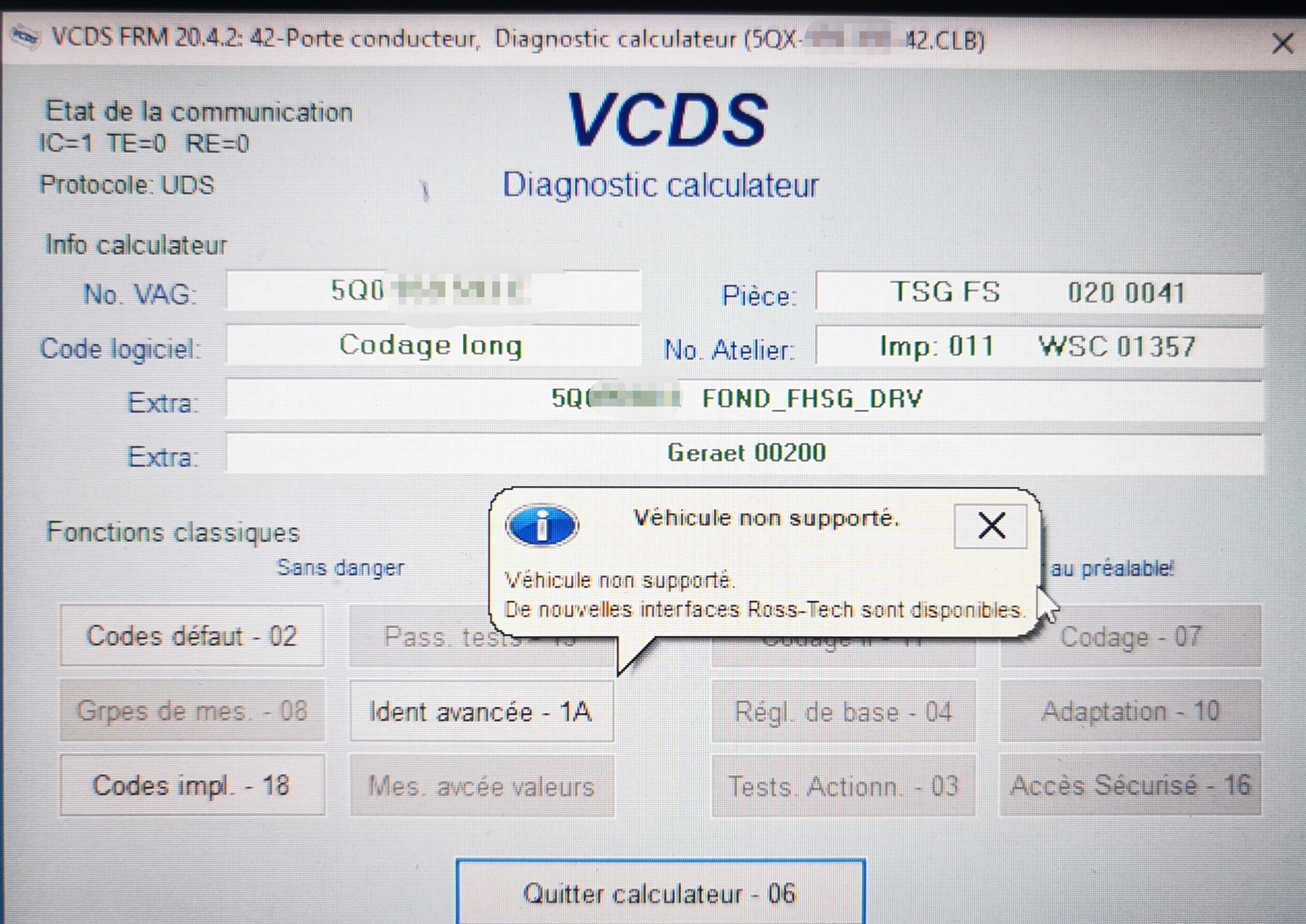Click the blue info icon in balloon

tap(542, 525)
